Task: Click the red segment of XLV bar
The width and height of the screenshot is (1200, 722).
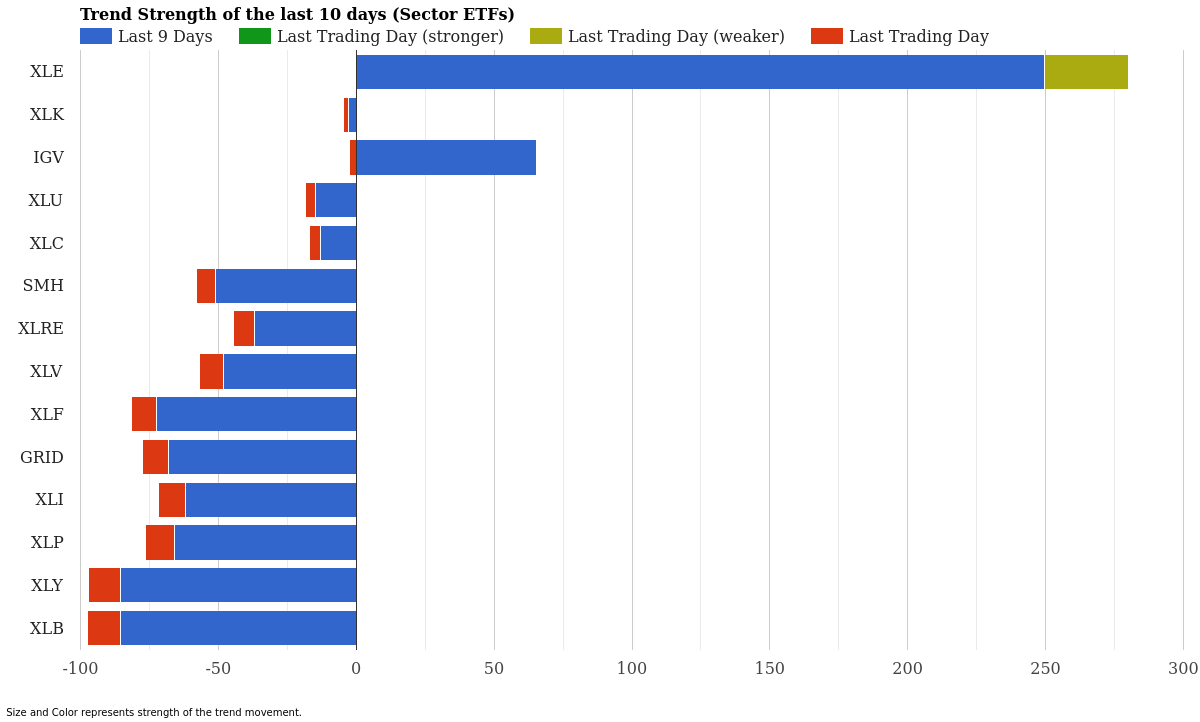Action: 211,371
